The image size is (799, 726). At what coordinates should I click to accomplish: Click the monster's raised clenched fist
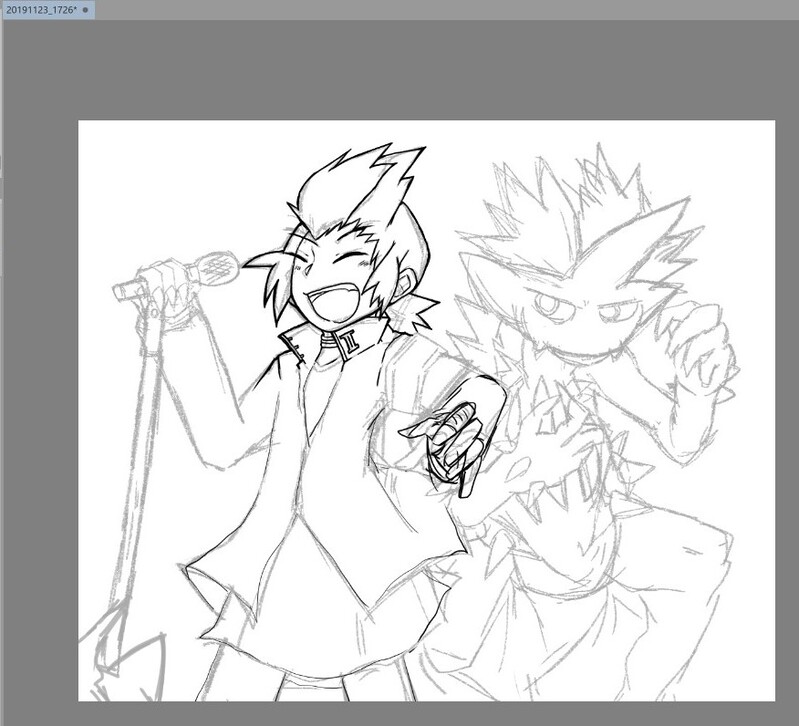click(701, 346)
